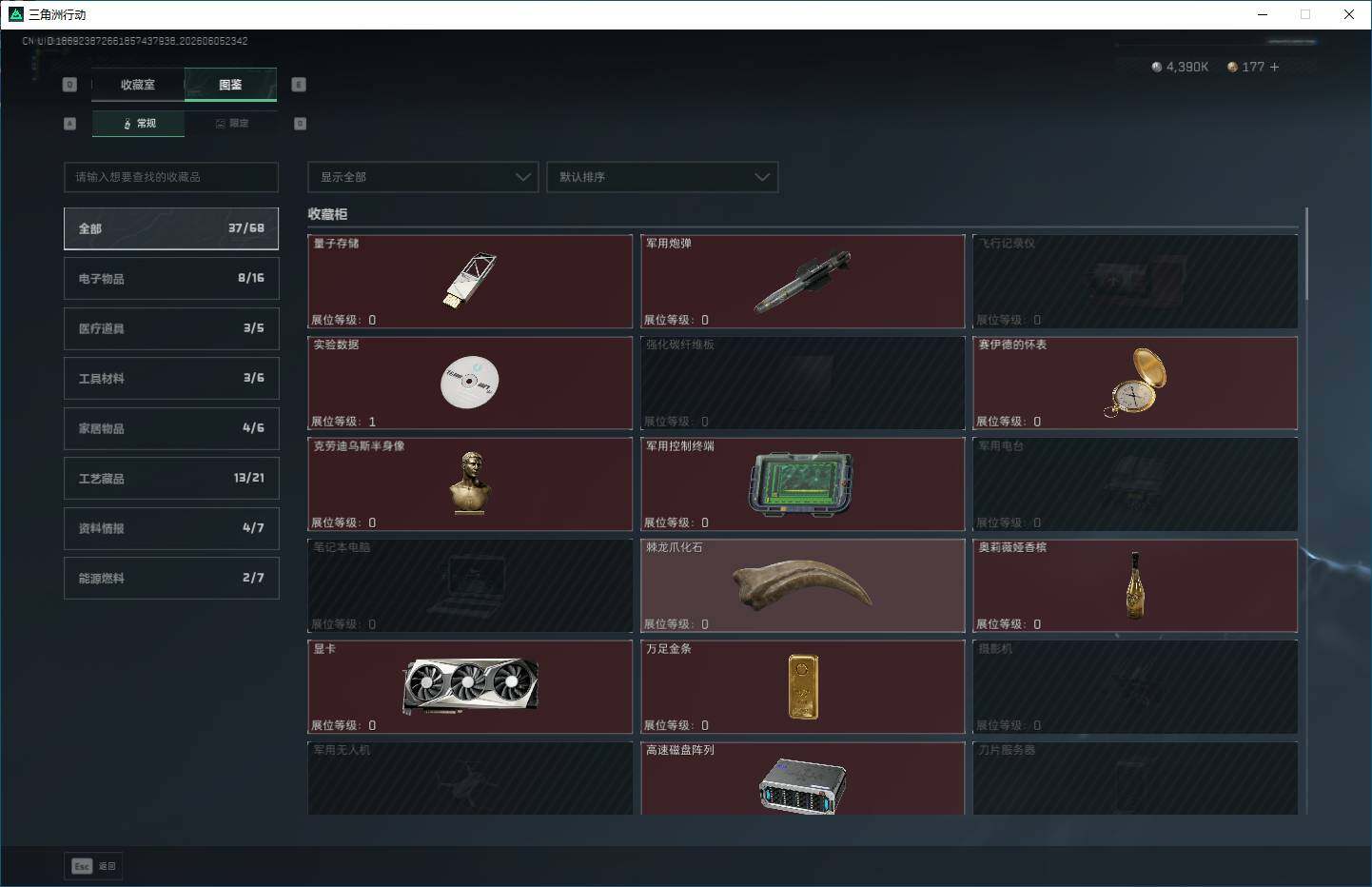Select the 量子存储 USB drive icon
Screen dimensions: 1372x887
pyautogui.click(x=470, y=280)
